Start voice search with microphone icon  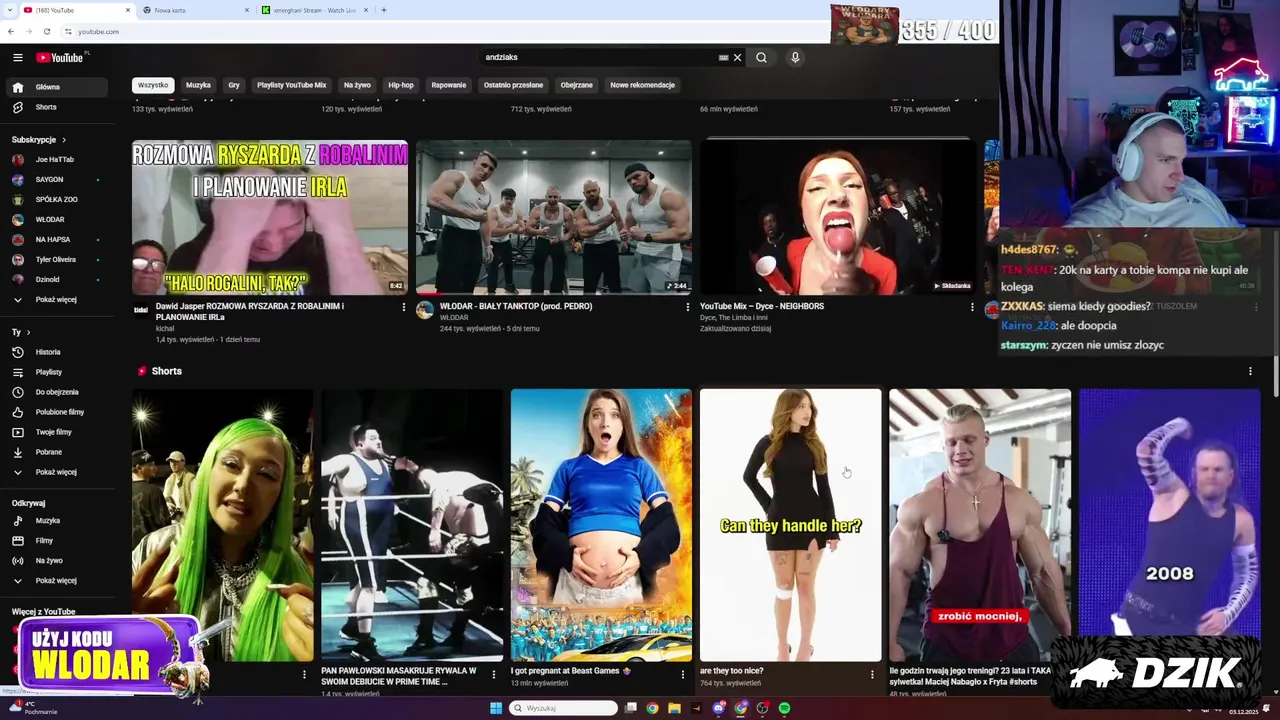(x=795, y=57)
